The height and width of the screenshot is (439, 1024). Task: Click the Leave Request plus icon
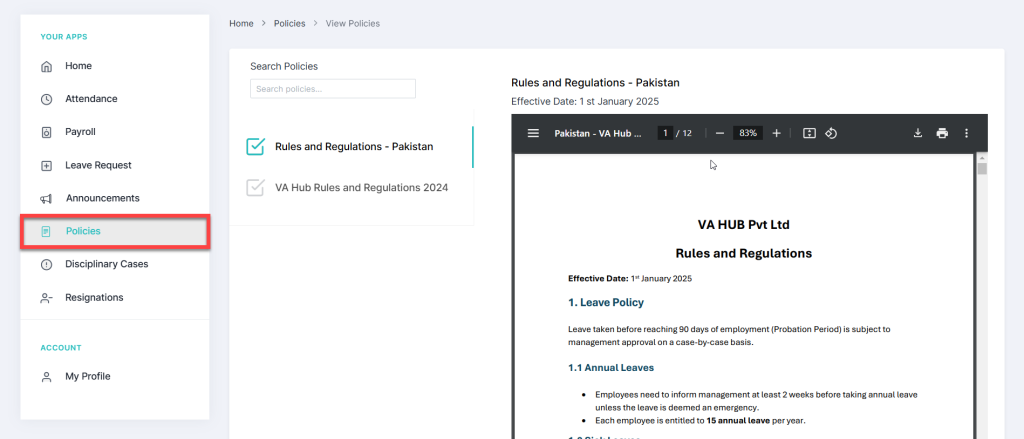46,166
